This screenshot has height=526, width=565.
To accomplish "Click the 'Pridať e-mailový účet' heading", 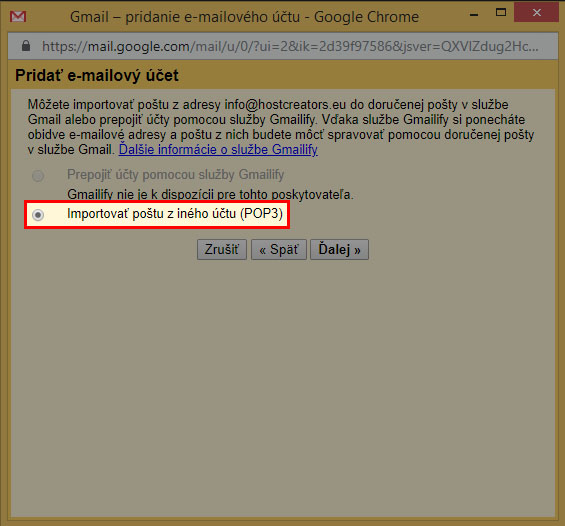I will point(97,76).
